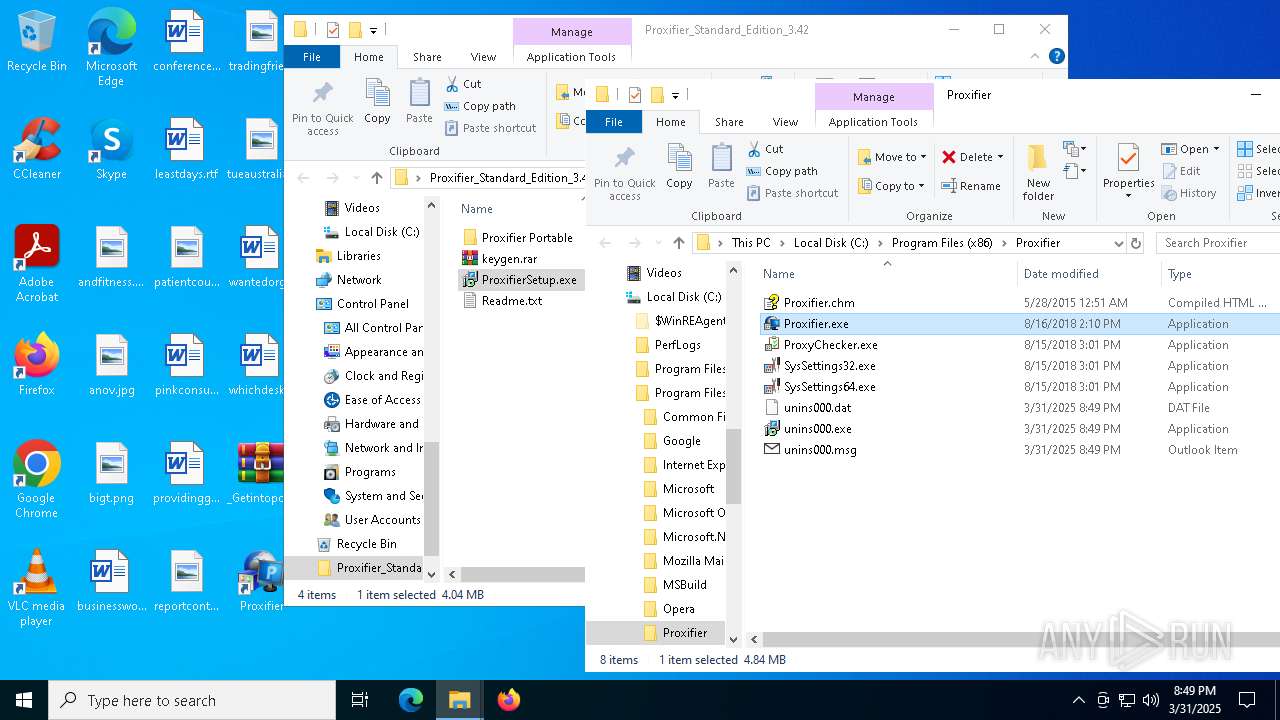Open the Delete dropdown arrow

tap(1002, 157)
